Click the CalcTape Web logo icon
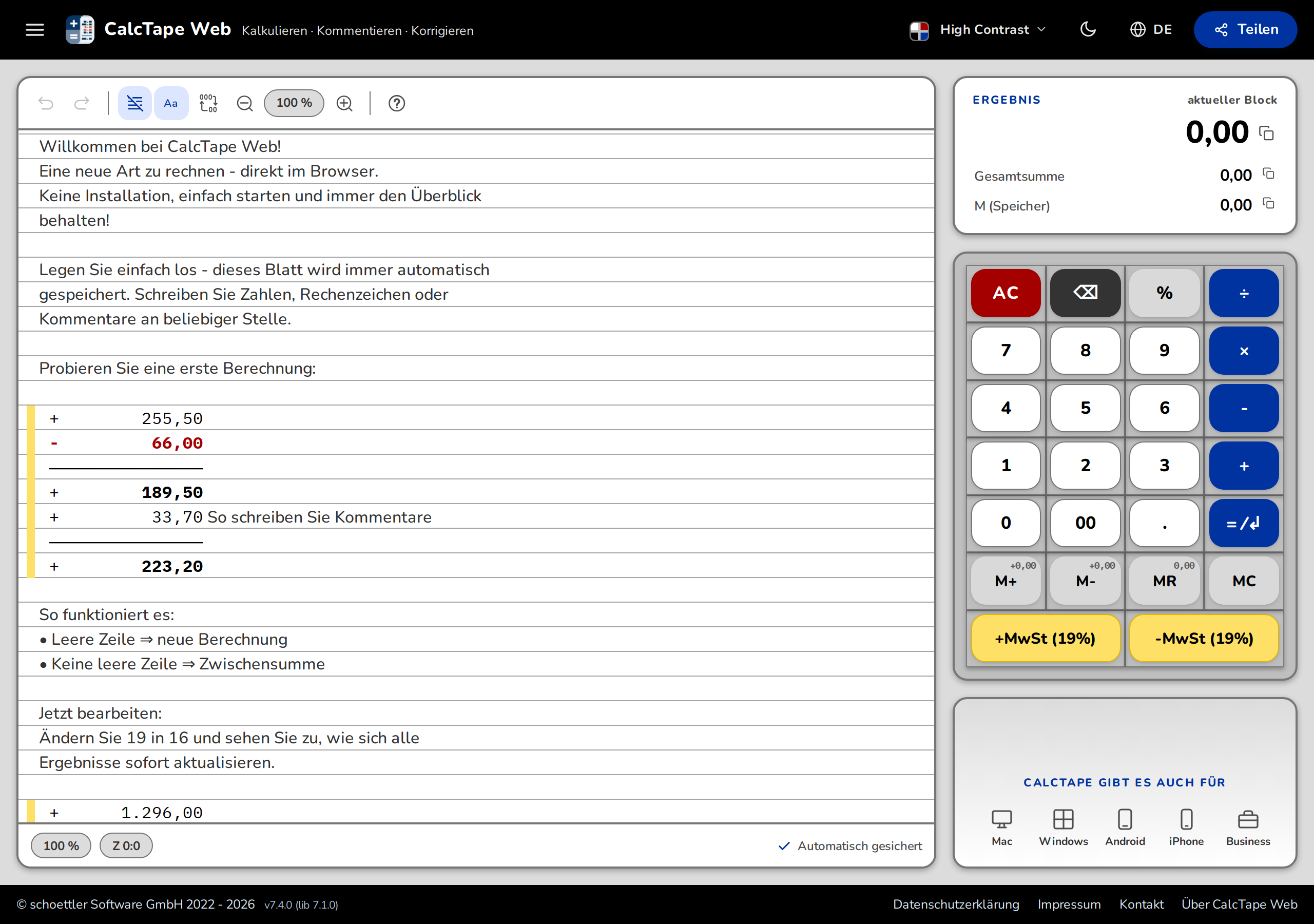The image size is (1314, 924). 80,30
